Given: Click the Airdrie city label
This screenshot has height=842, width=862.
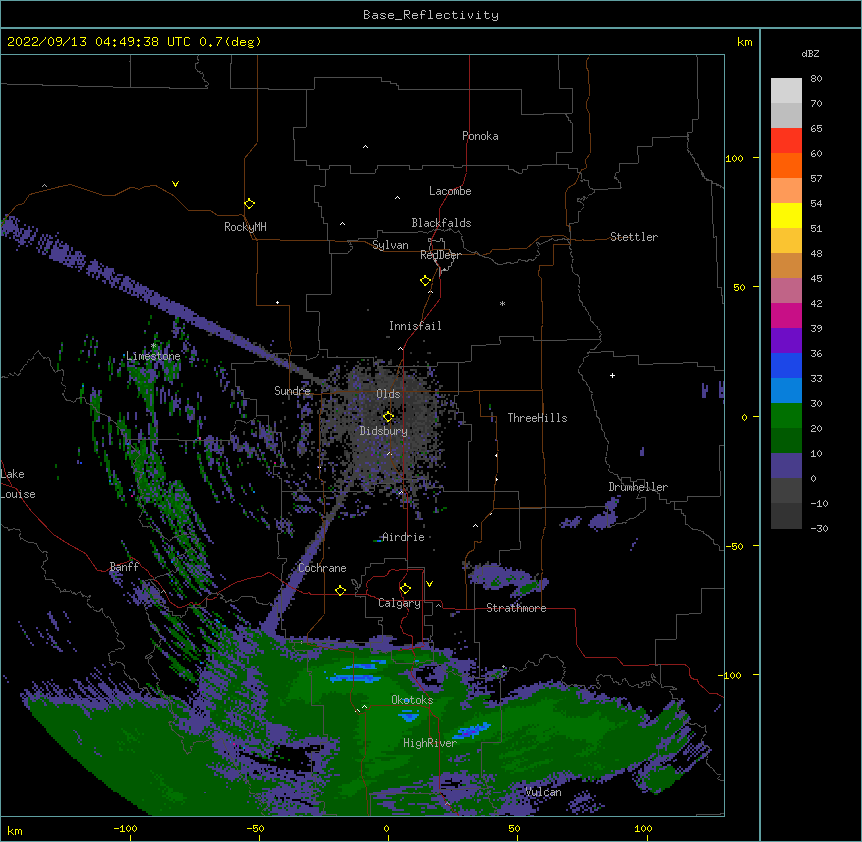Looking at the screenshot, I should coord(403,537).
